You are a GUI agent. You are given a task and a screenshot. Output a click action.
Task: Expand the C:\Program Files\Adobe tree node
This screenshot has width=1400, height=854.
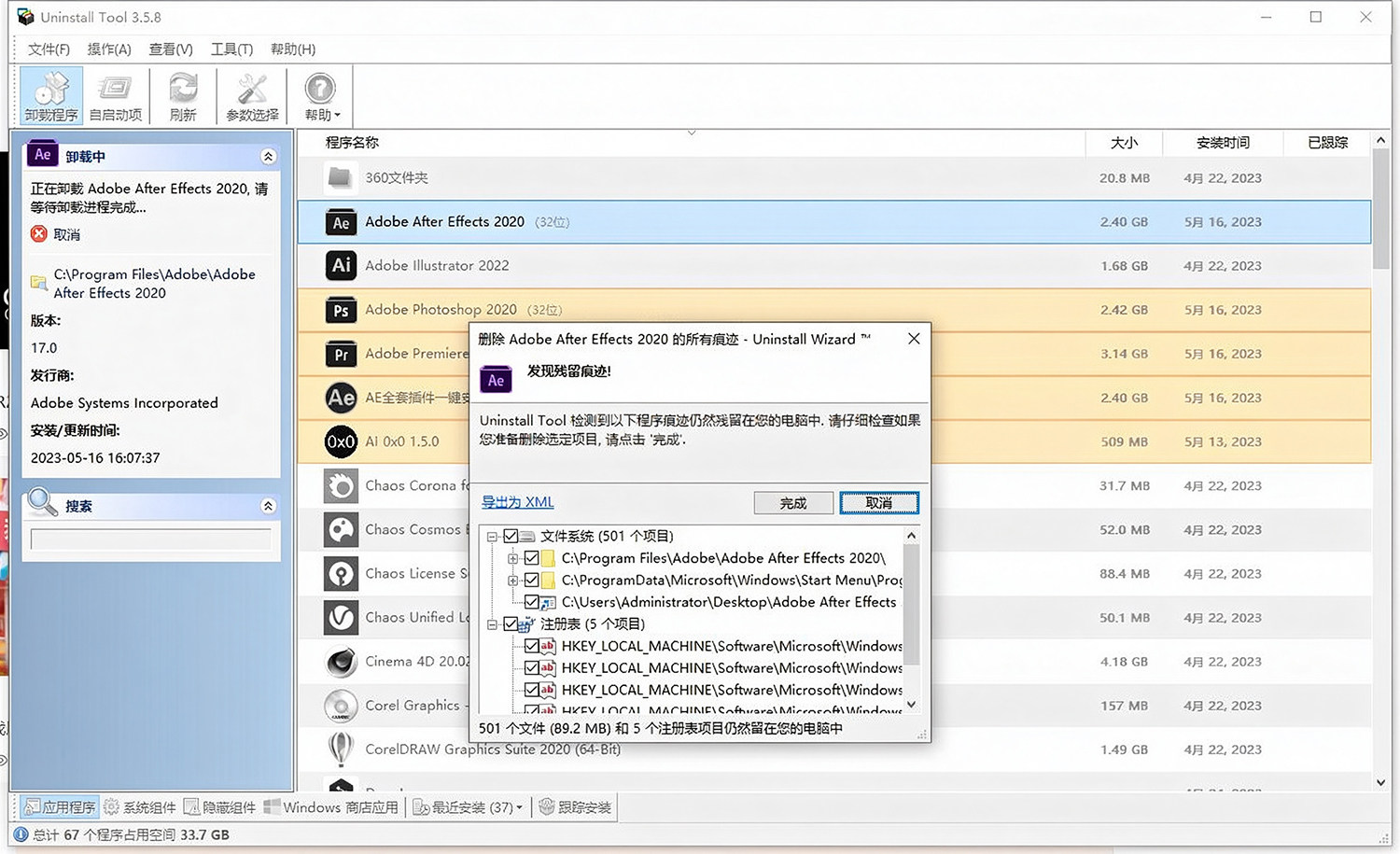coord(512,558)
